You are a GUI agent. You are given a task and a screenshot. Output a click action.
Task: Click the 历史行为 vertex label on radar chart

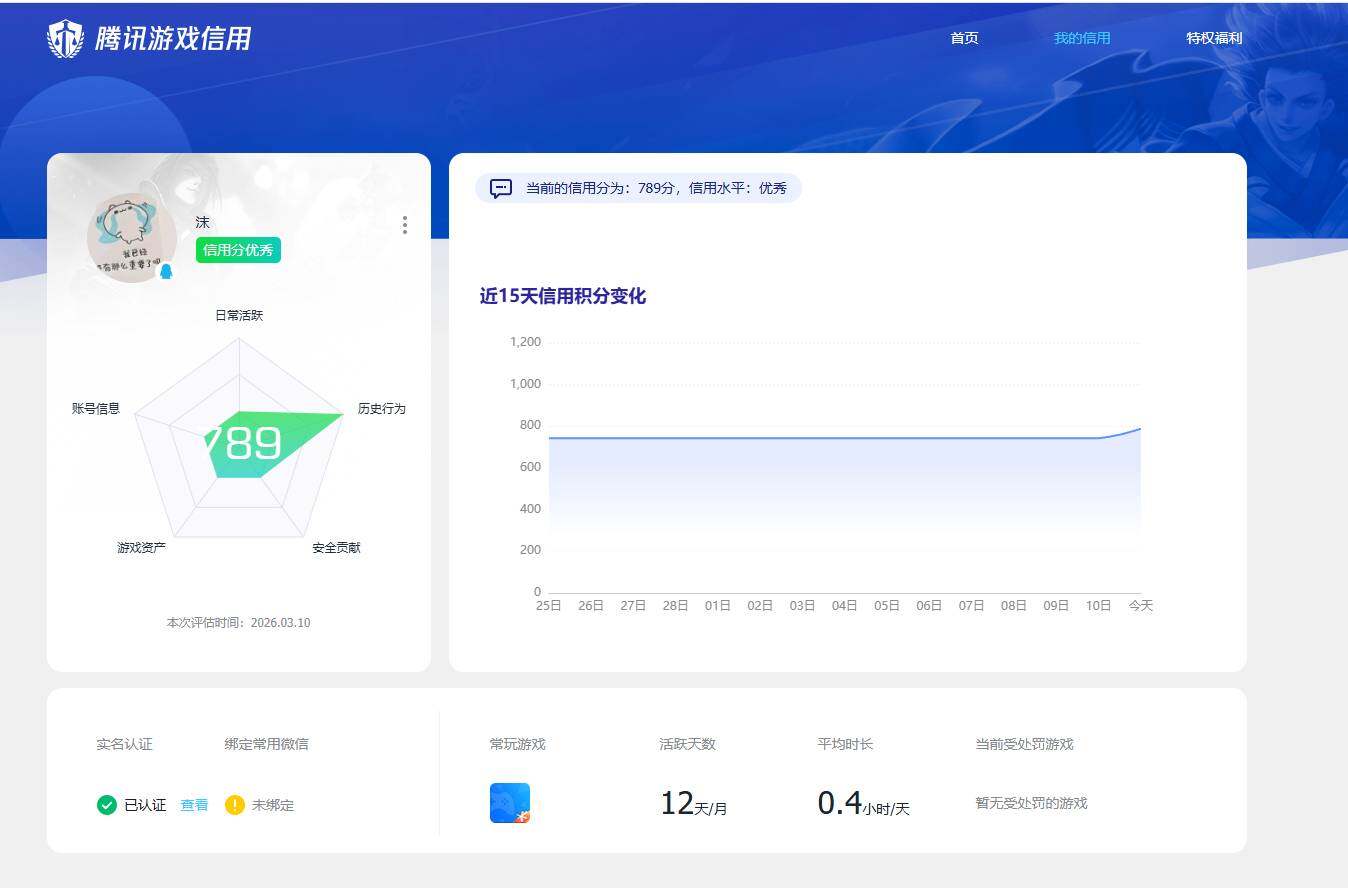coord(381,408)
